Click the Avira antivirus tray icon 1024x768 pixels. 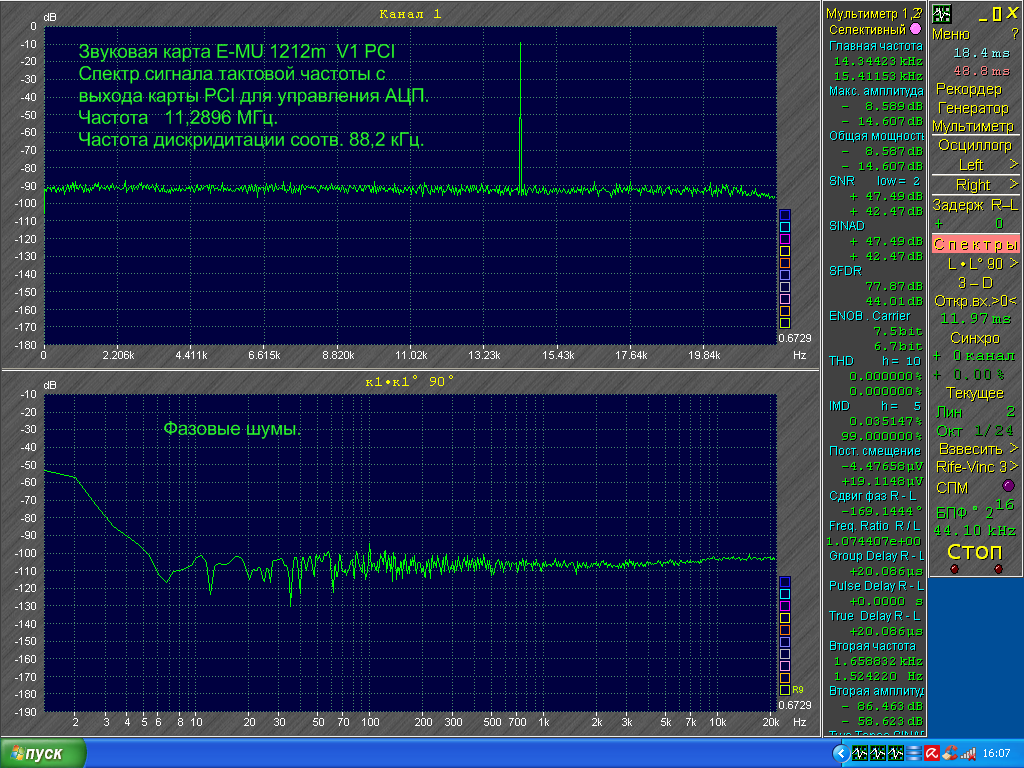tap(932, 753)
